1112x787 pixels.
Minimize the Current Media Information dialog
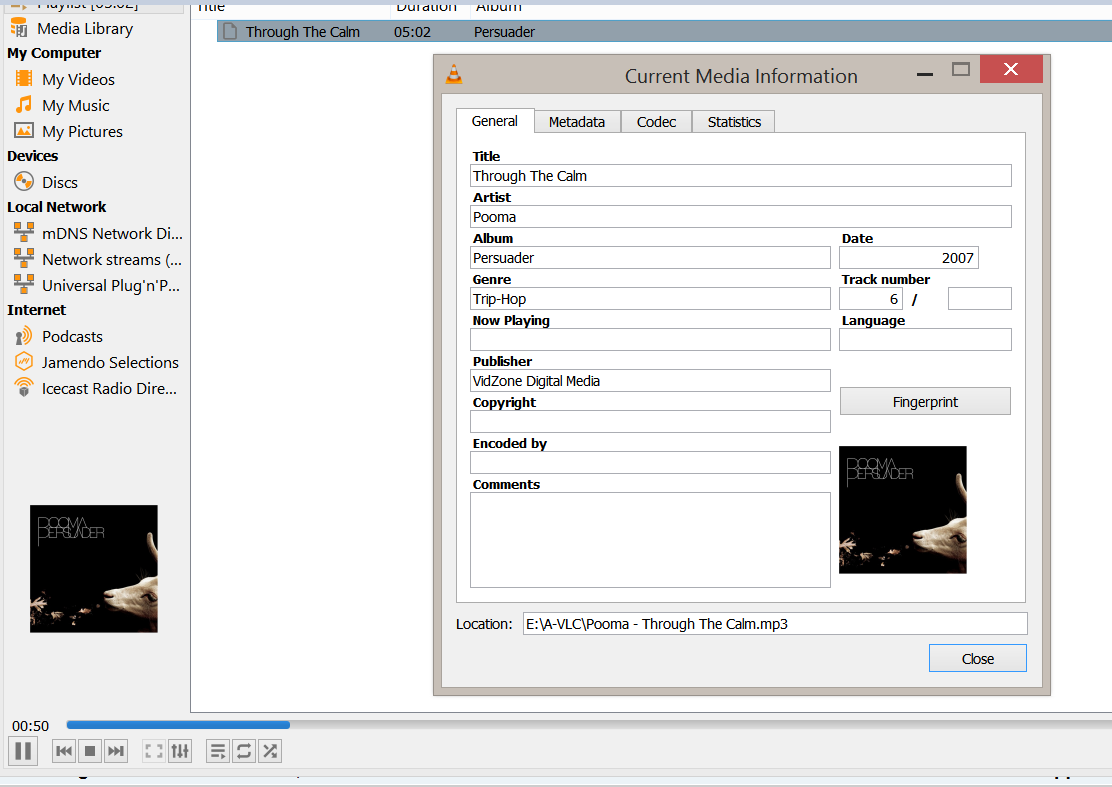[925, 72]
